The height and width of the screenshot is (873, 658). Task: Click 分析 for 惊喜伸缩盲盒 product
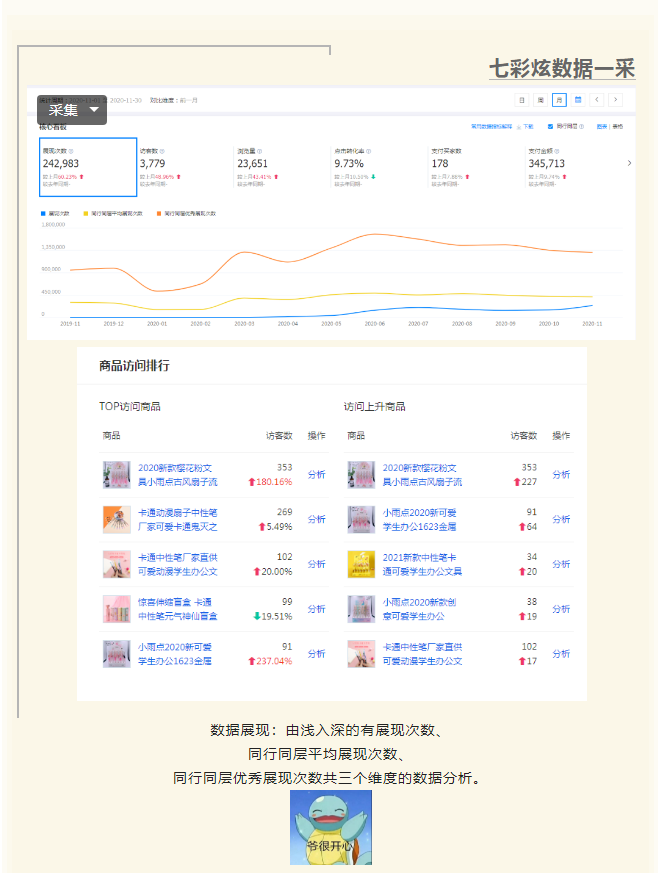tap(316, 609)
